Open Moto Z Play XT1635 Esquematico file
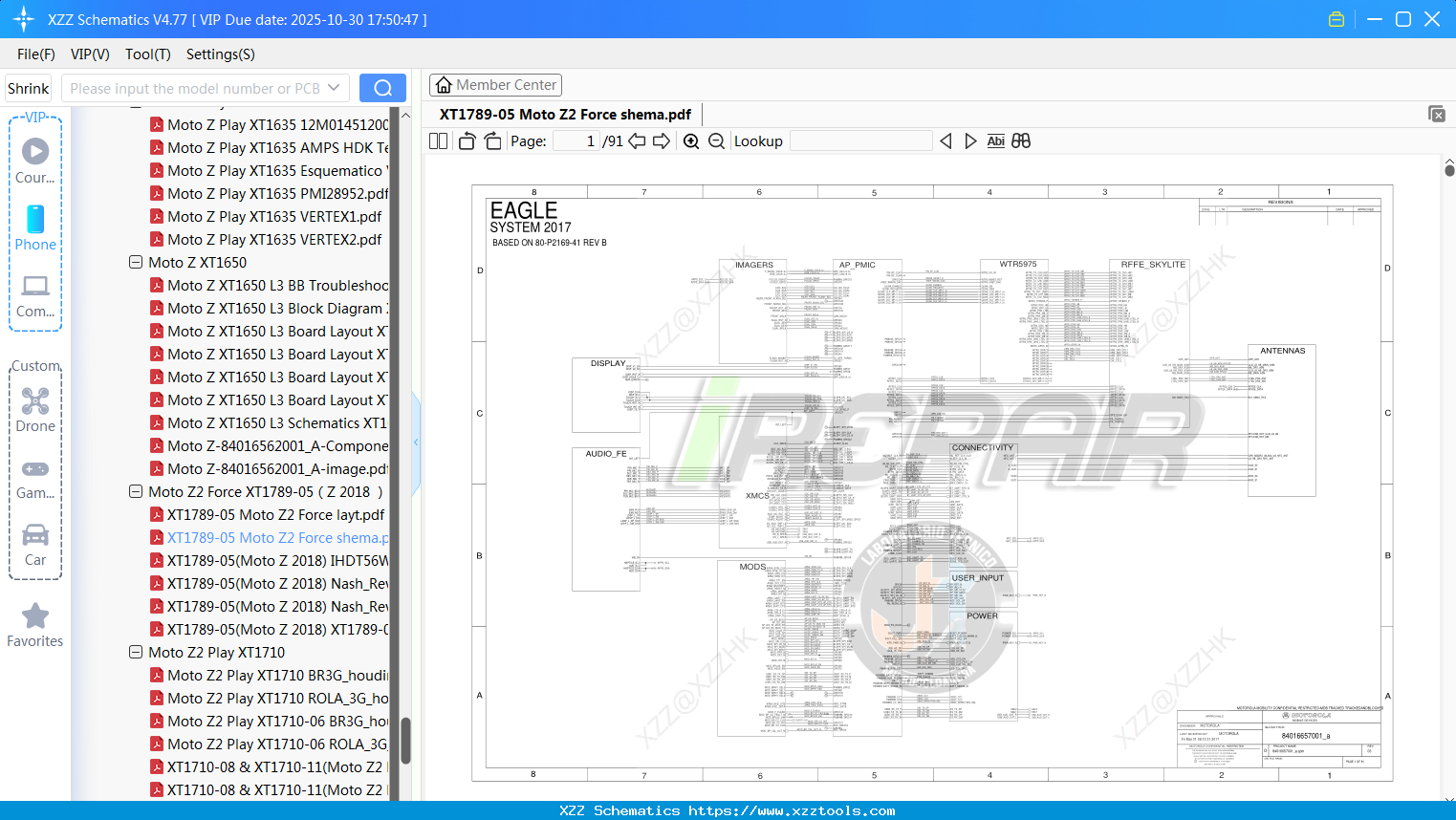 tap(270, 170)
